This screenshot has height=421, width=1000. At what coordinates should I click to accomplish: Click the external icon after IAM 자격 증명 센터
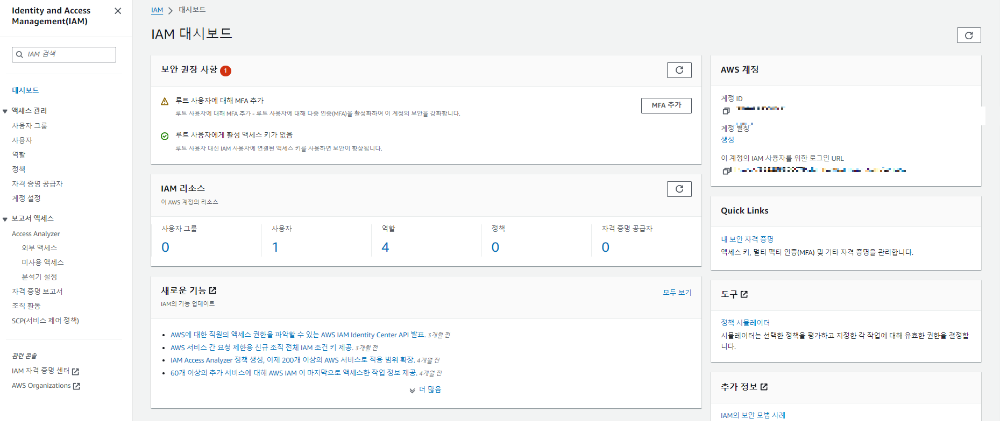[75, 371]
